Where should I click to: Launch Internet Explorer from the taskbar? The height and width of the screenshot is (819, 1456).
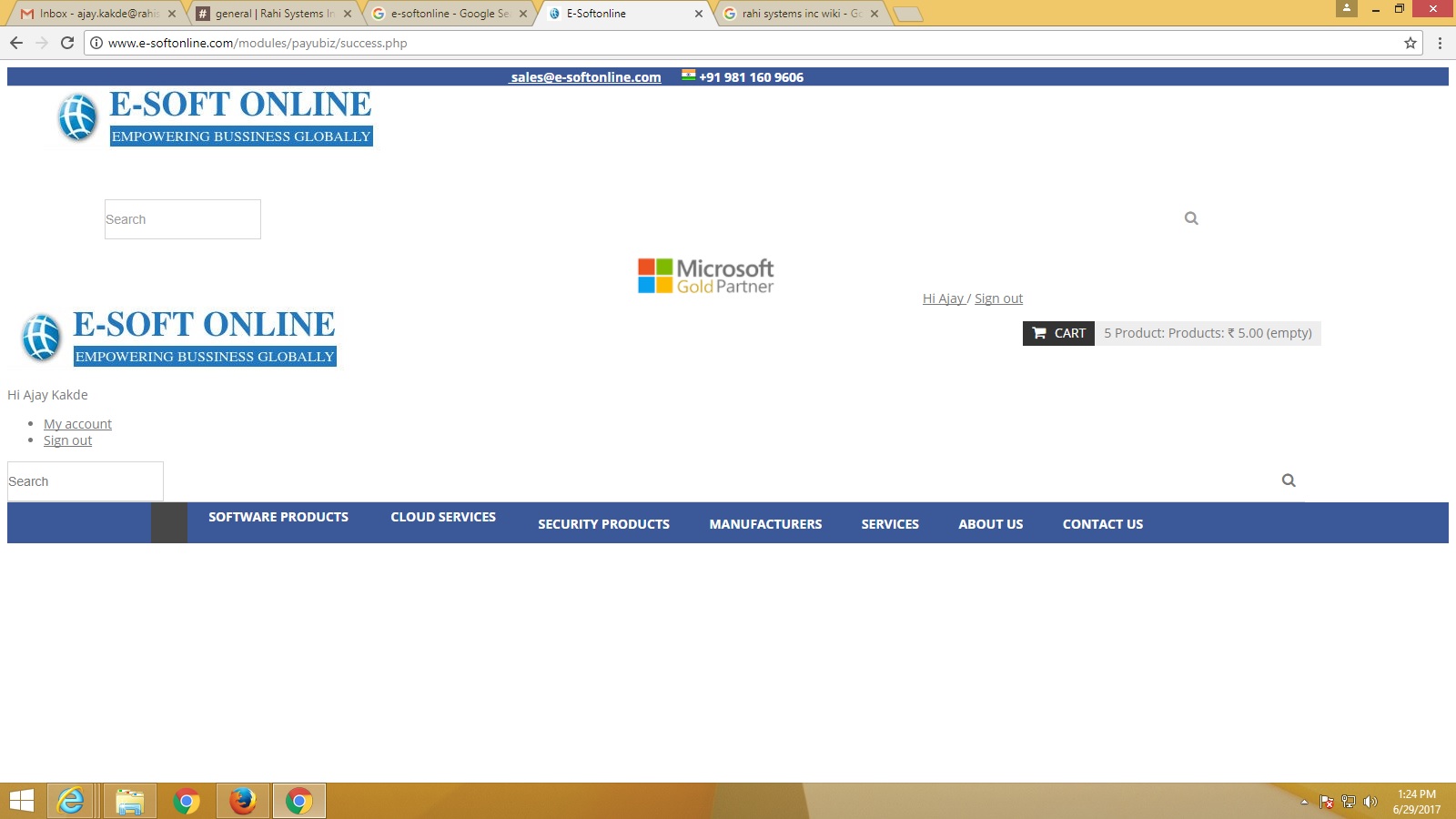71,801
